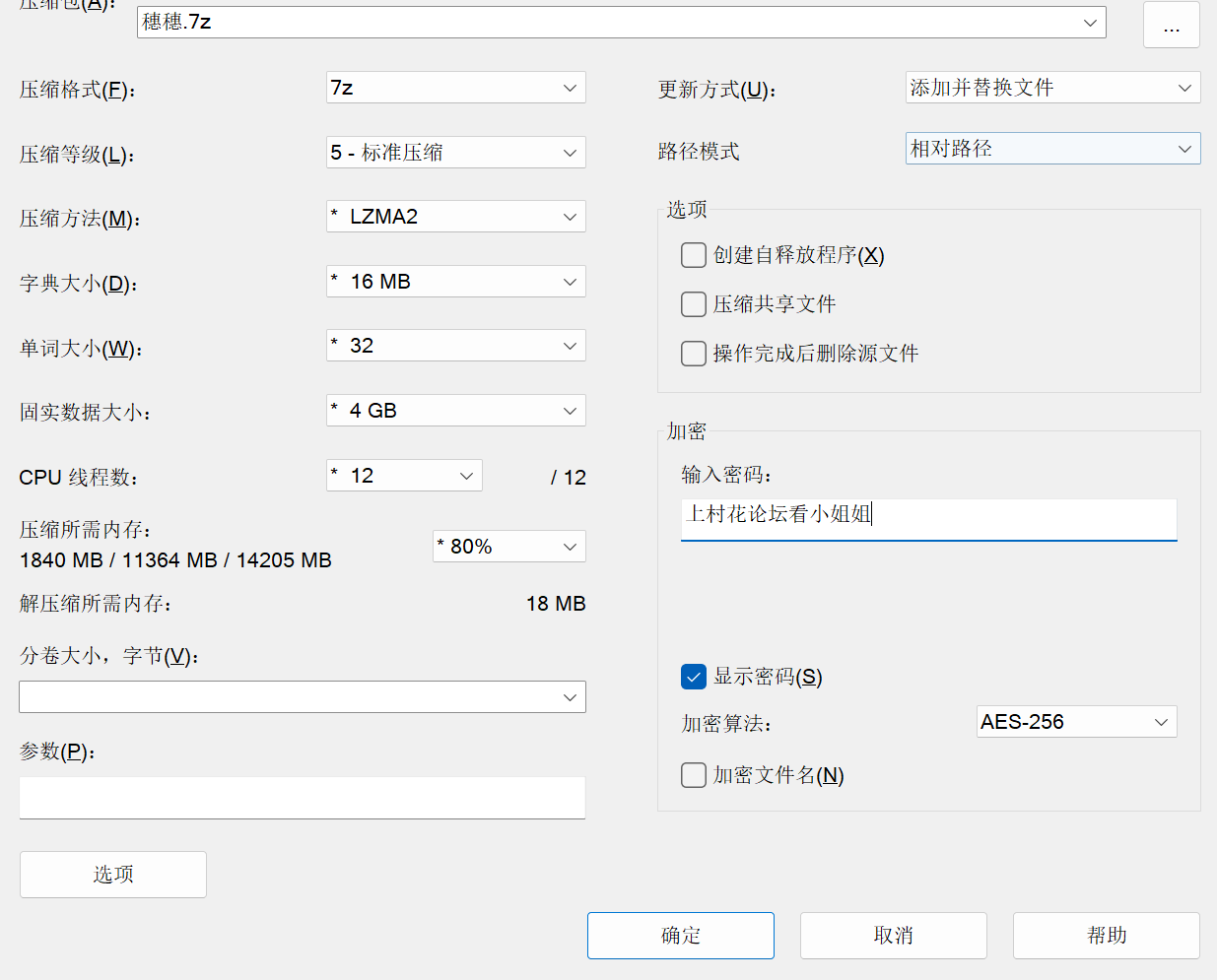The height and width of the screenshot is (980, 1217).
Task: Check the 压缩共享文件 option
Action: 694,304
